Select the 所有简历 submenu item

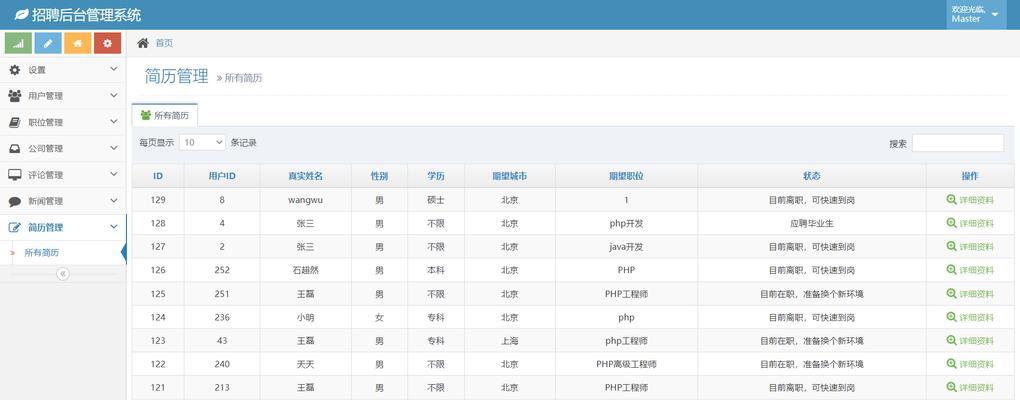coord(61,252)
